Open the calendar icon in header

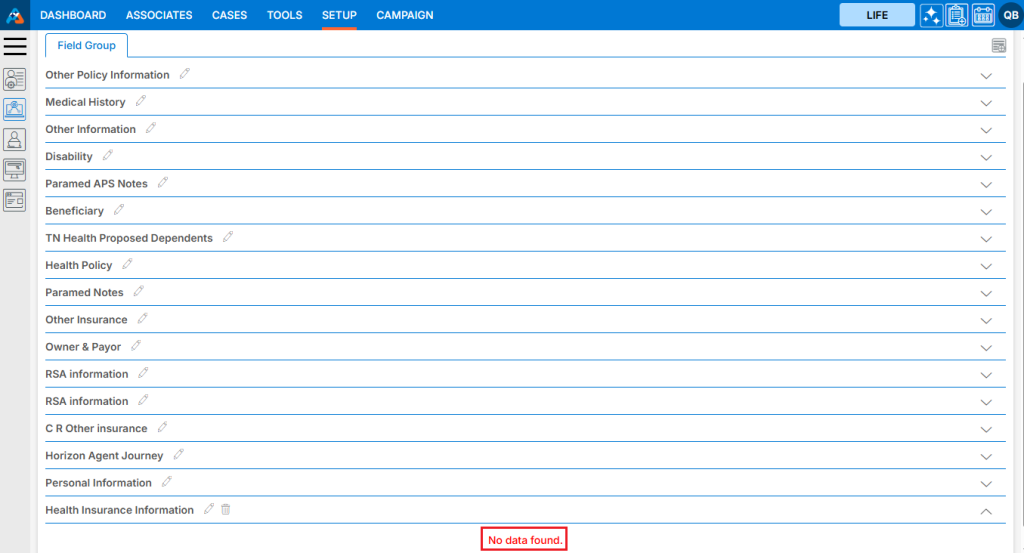click(983, 15)
